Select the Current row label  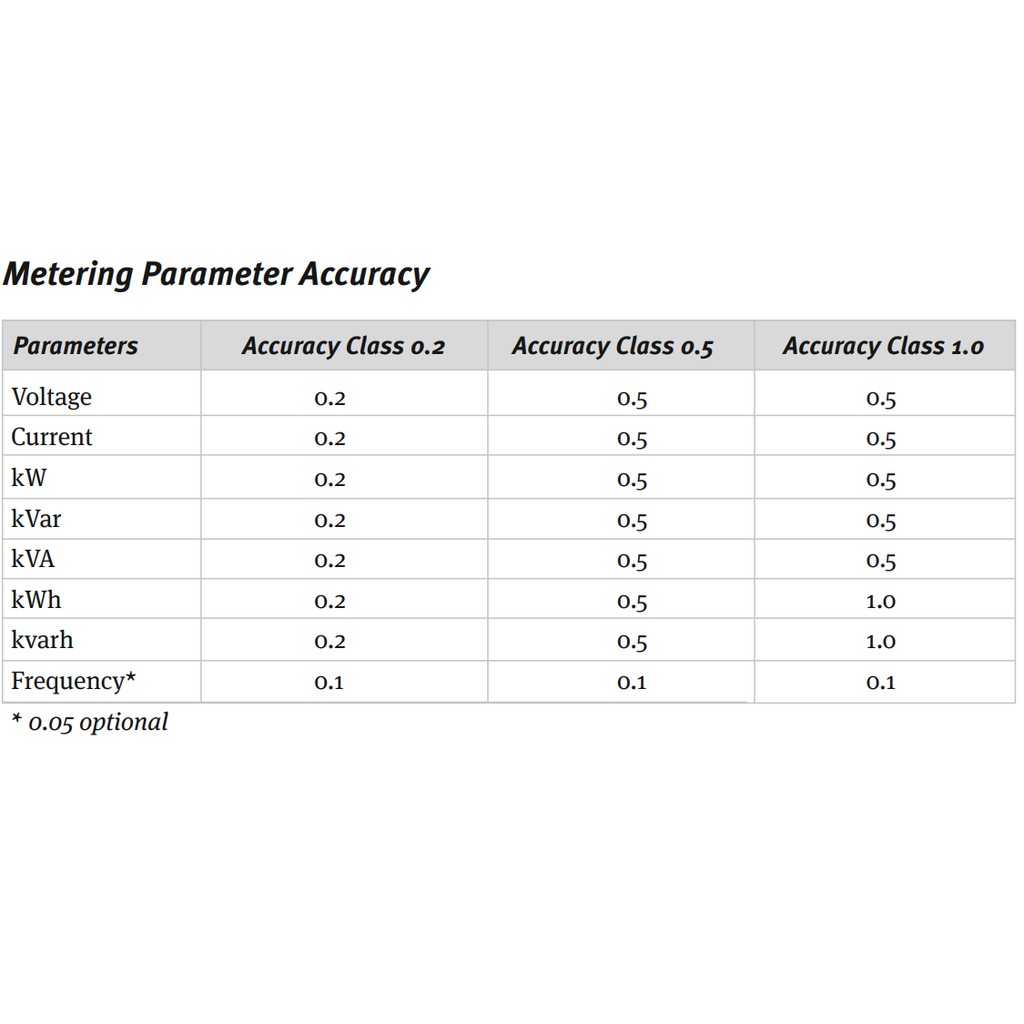52,437
